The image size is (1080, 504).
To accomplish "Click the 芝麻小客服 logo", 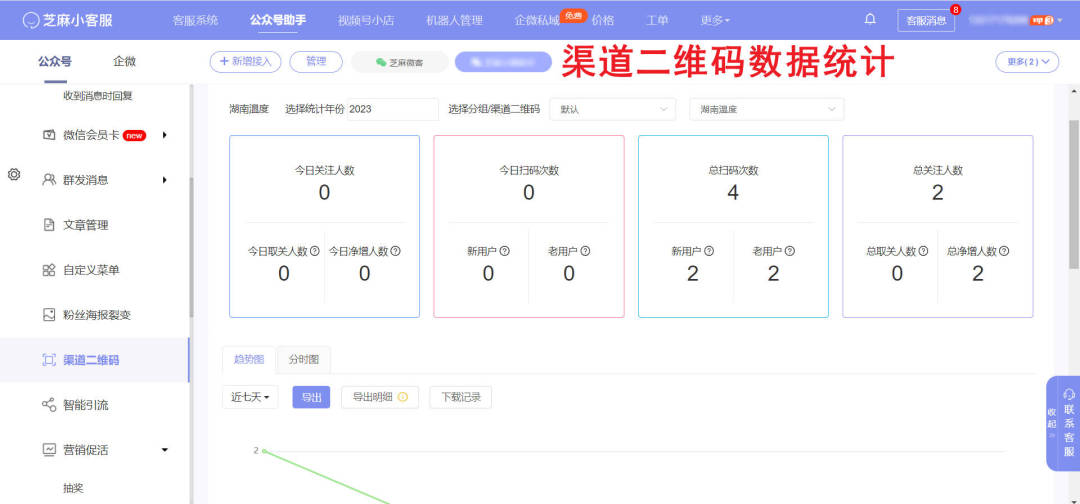I will (68, 20).
